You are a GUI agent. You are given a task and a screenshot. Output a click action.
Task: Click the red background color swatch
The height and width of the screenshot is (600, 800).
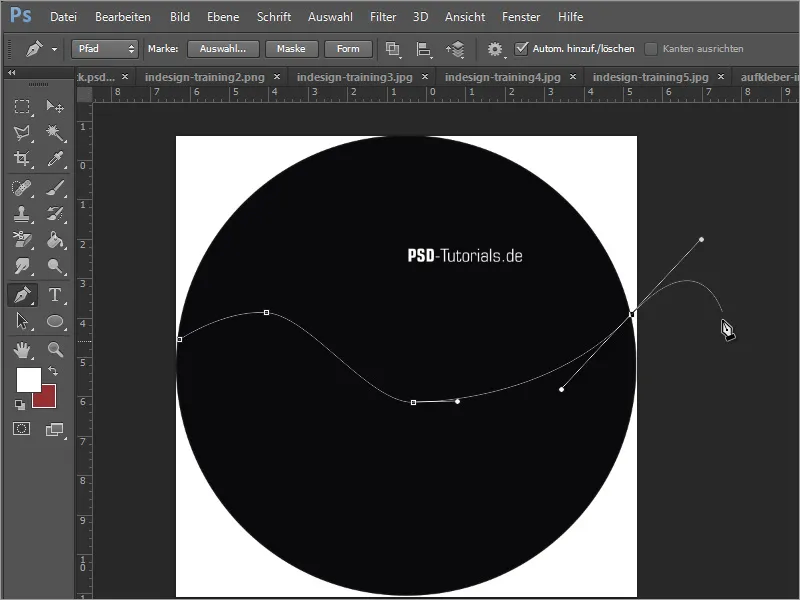tap(48, 399)
